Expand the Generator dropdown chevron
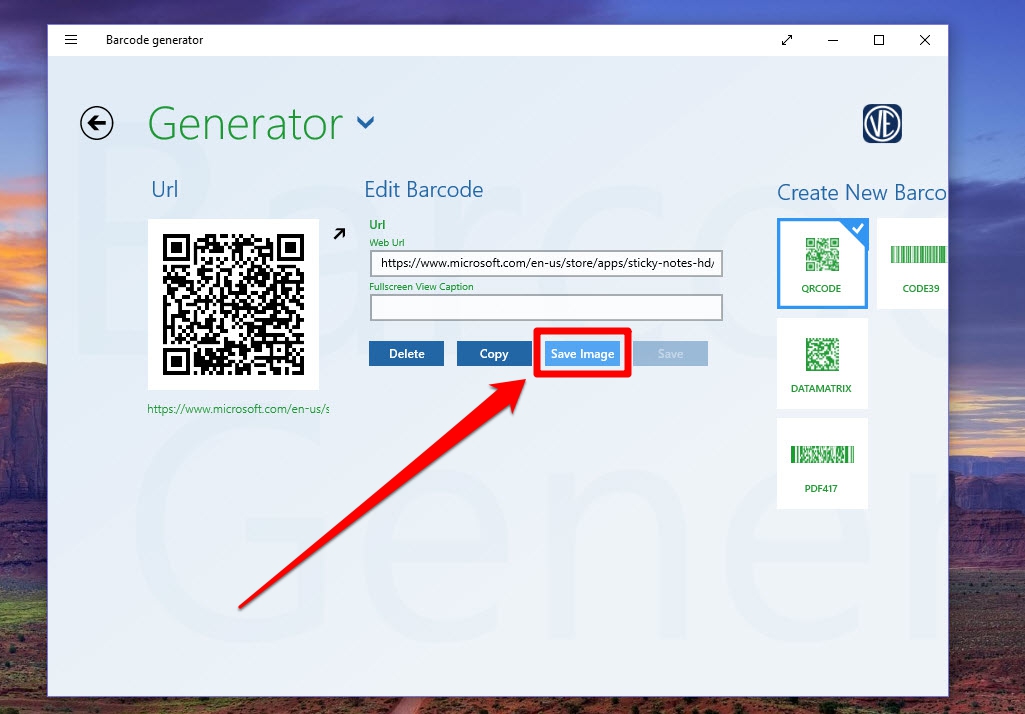 click(365, 122)
